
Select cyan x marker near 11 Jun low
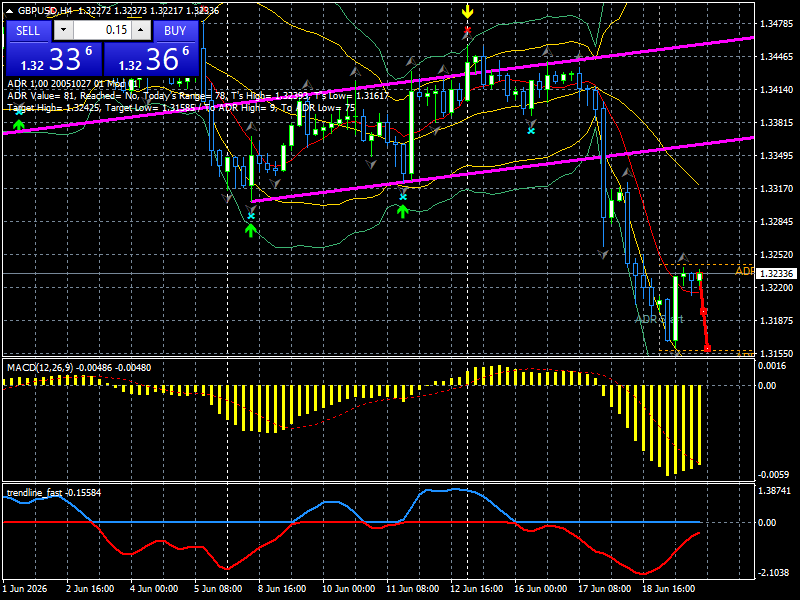pos(403,197)
